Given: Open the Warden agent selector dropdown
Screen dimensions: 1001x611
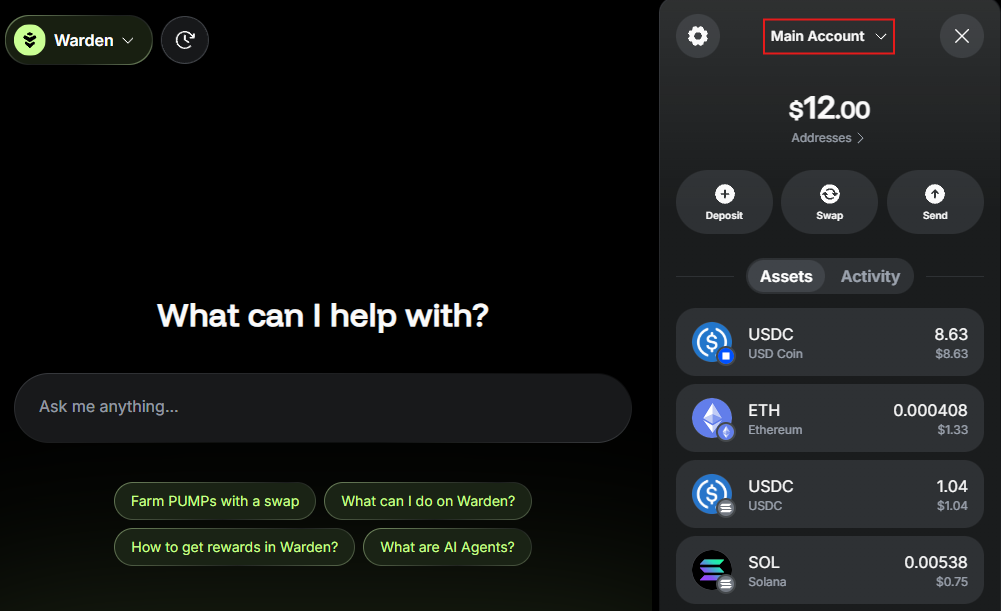Looking at the screenshot, I should (x=79, y=40).
